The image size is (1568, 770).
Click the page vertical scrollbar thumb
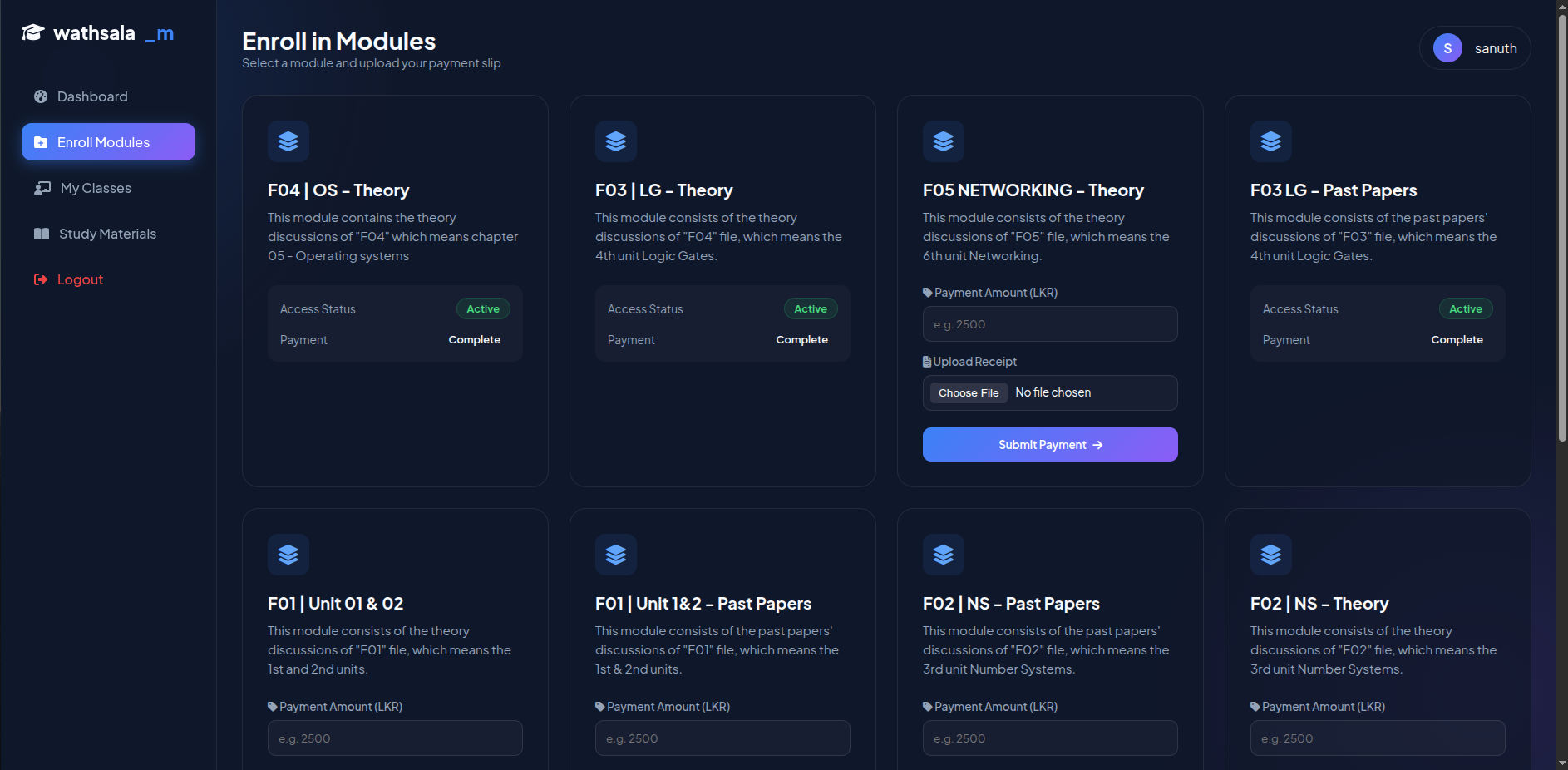pyautogui.click(x=1562, y=228)
